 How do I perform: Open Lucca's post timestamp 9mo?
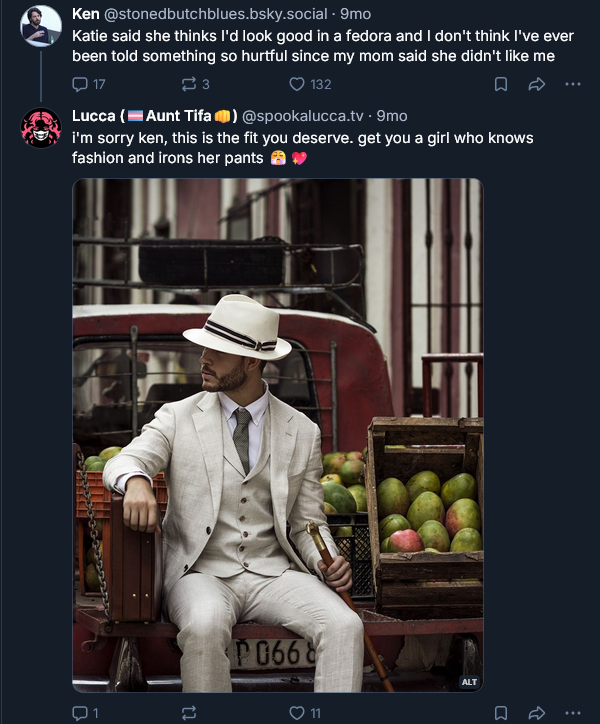pyautogui.click(x=392, y=116)
